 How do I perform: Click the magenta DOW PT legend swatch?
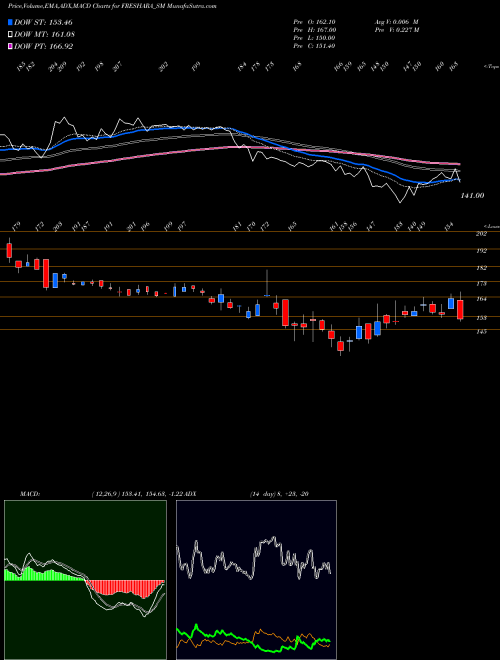click(x=10, y=46)
